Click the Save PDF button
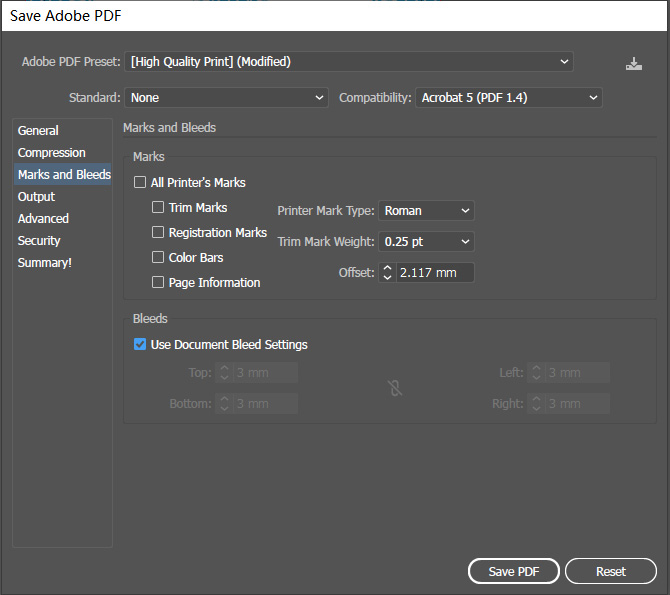 click(x=514, y=571)
